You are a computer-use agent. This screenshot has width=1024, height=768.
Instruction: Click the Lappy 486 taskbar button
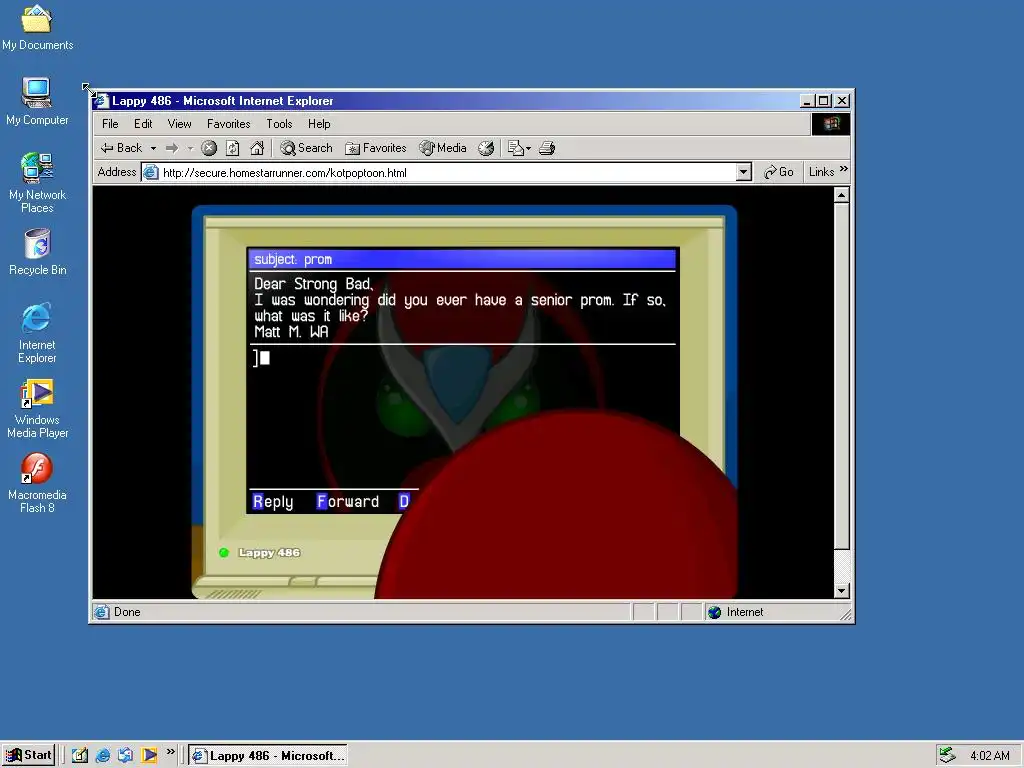268,756
